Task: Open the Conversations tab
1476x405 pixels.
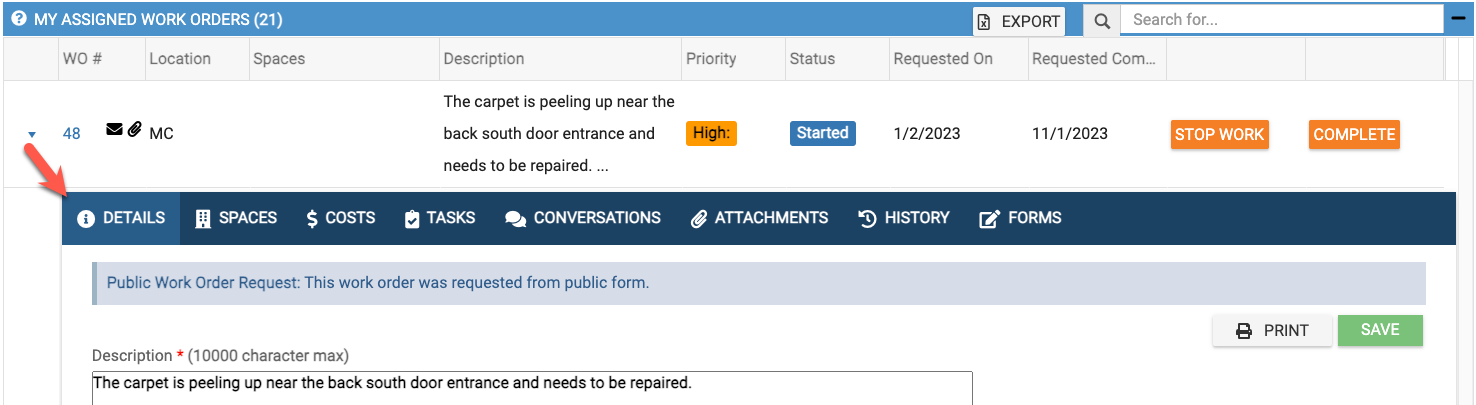Action: [x=583, y=218]
